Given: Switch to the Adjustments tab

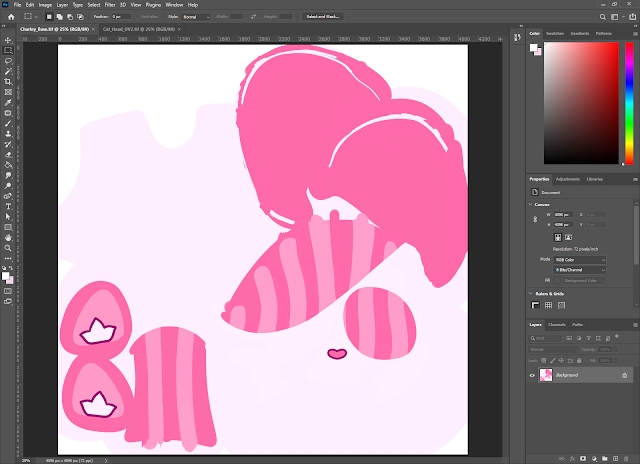Looking at the screenshot, I should pos(568,179).
